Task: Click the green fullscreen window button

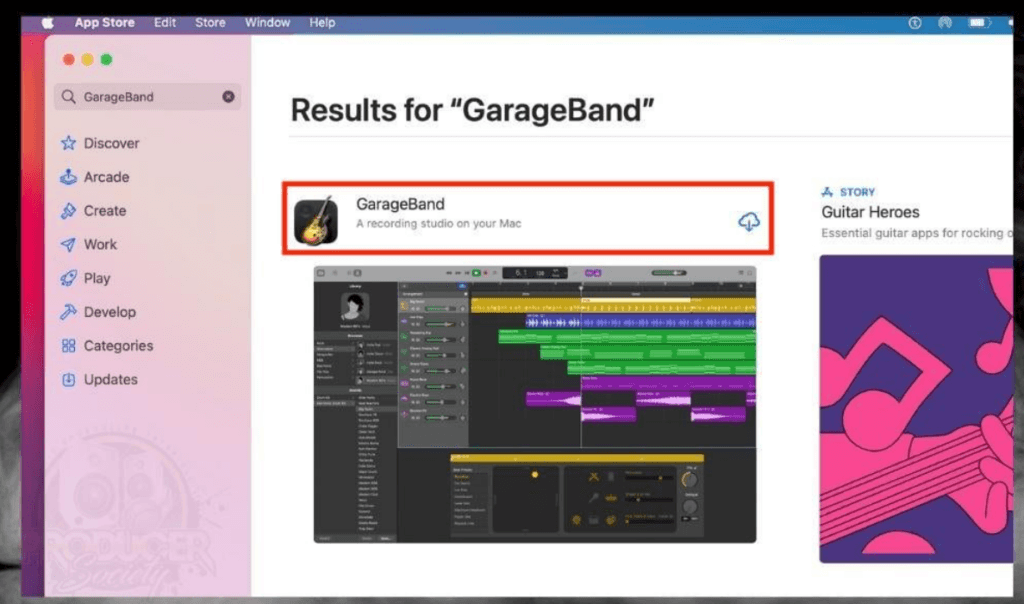Action: pos(106,59)
